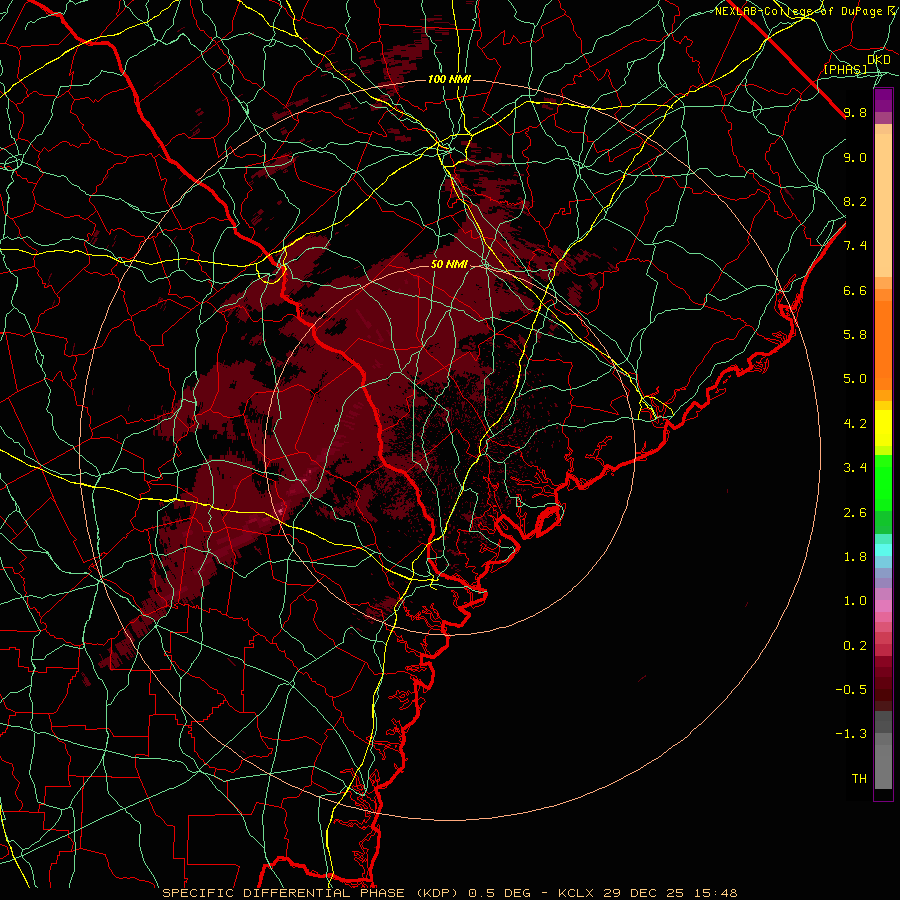This screenshot has width=900, height=900.
Task: Click the "100 NMI" range ring label
Action: click(x=449, y=79)
